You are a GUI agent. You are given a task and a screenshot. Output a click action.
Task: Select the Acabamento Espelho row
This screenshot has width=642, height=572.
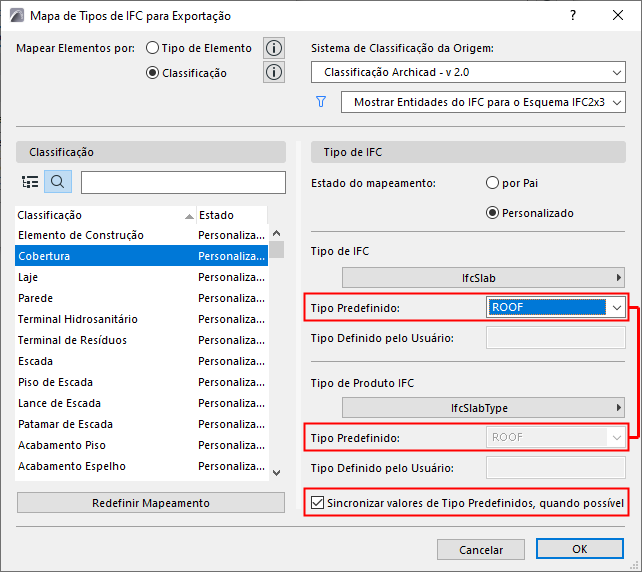(x=142, y=466)
